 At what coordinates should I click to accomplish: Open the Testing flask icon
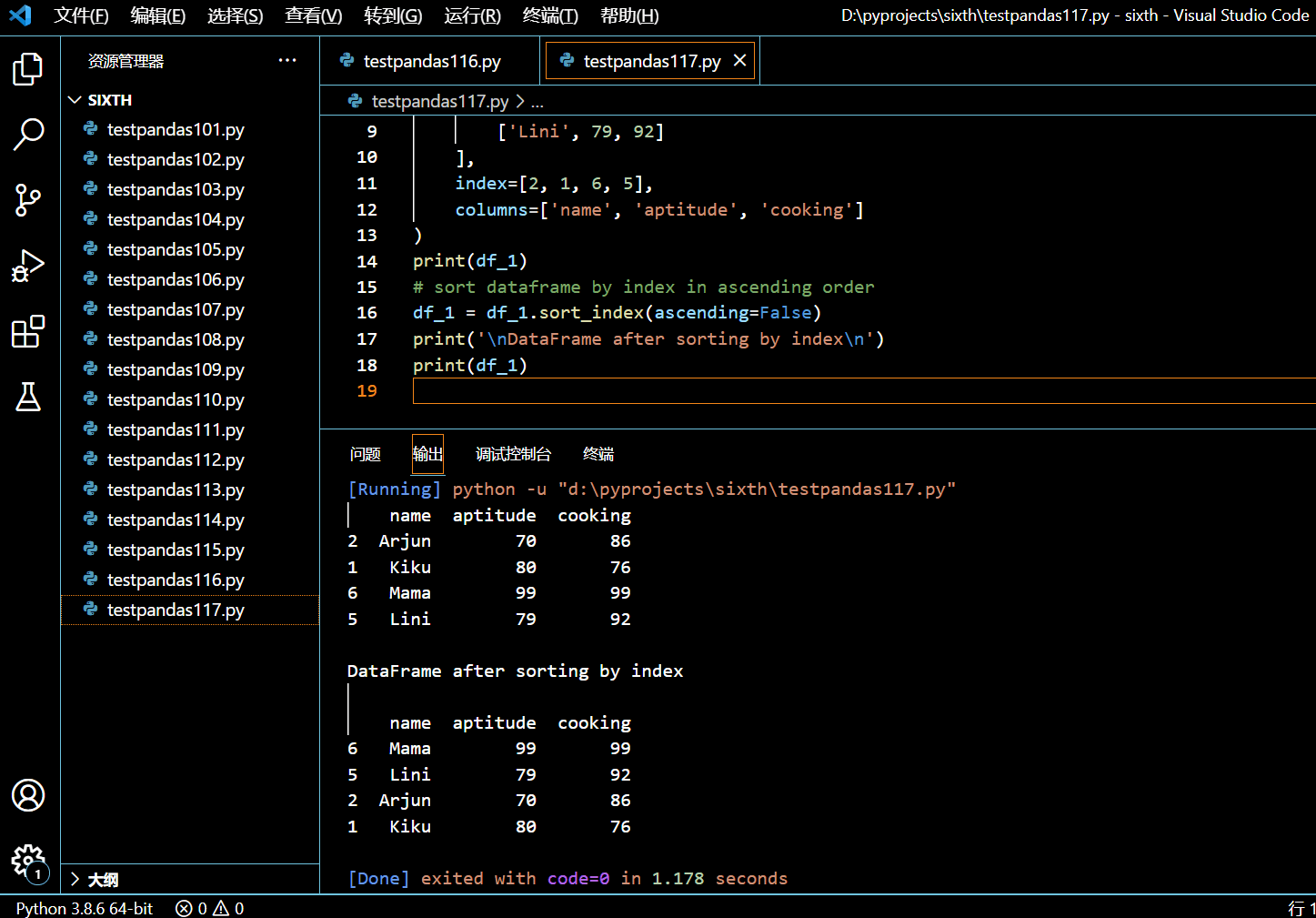click(x=28, y=397)
